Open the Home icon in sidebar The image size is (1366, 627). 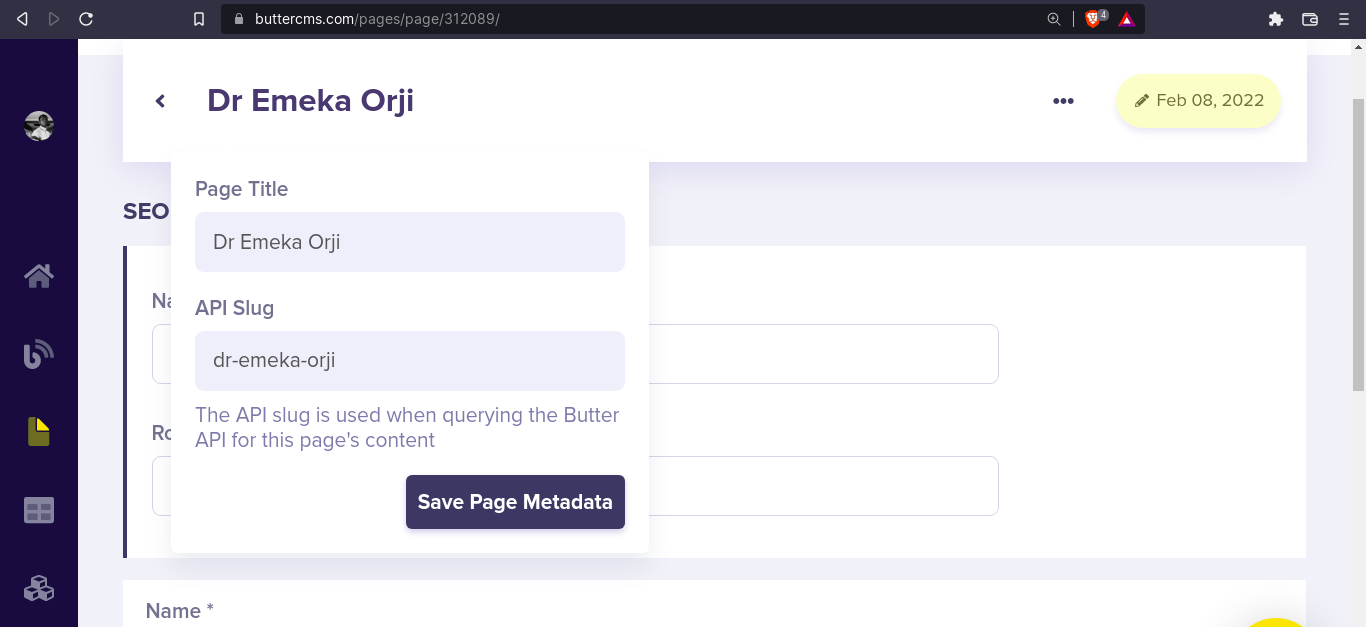click(x=39, y=275)
